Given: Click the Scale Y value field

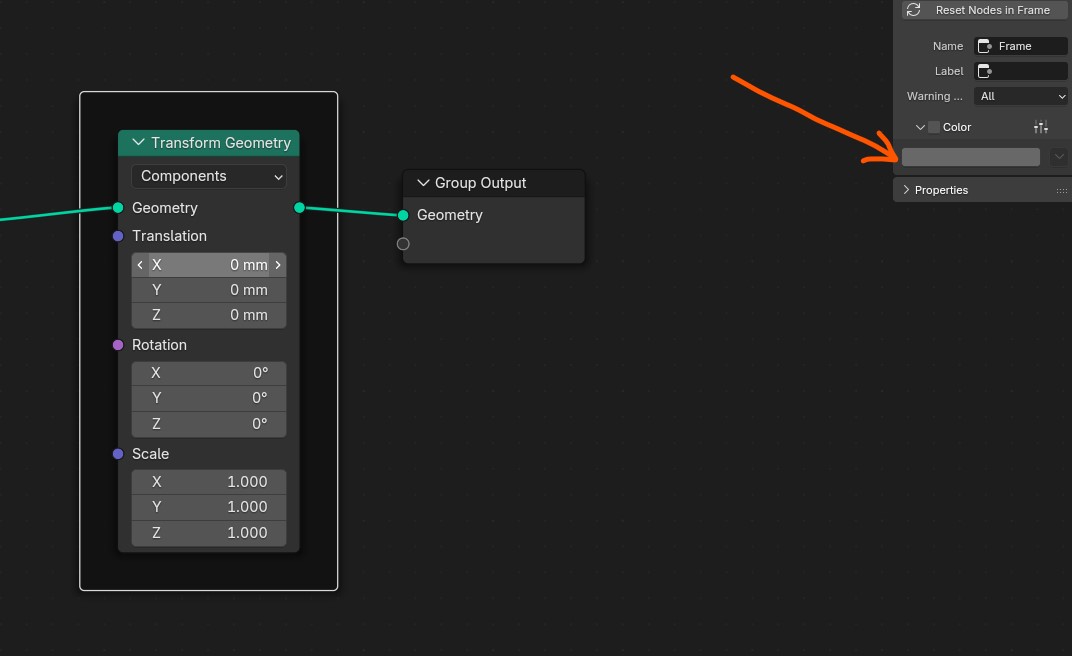Looking at the screenshot, I should click(209, 507).
